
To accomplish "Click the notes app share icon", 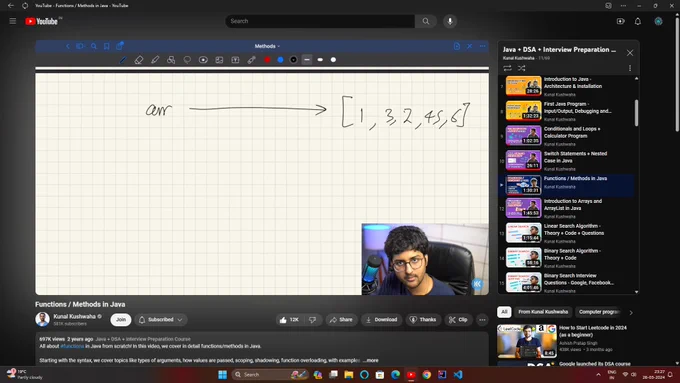I will tap(120, 46).
